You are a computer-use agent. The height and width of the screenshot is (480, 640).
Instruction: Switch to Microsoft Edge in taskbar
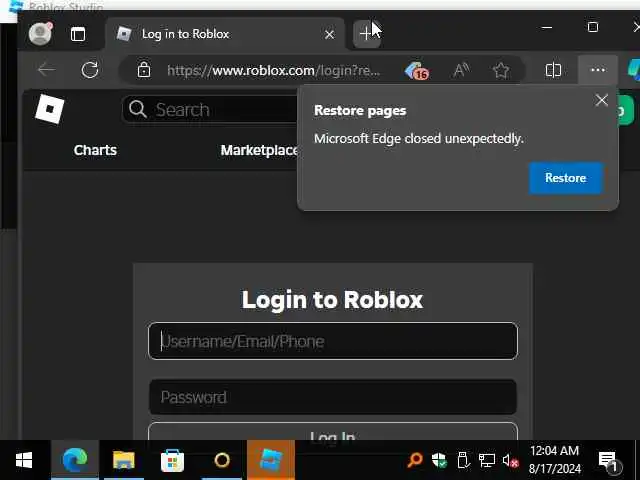pos(75,460)
